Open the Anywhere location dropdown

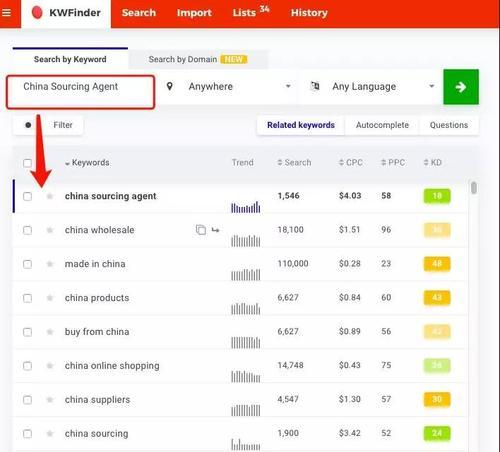pos(228,87)
